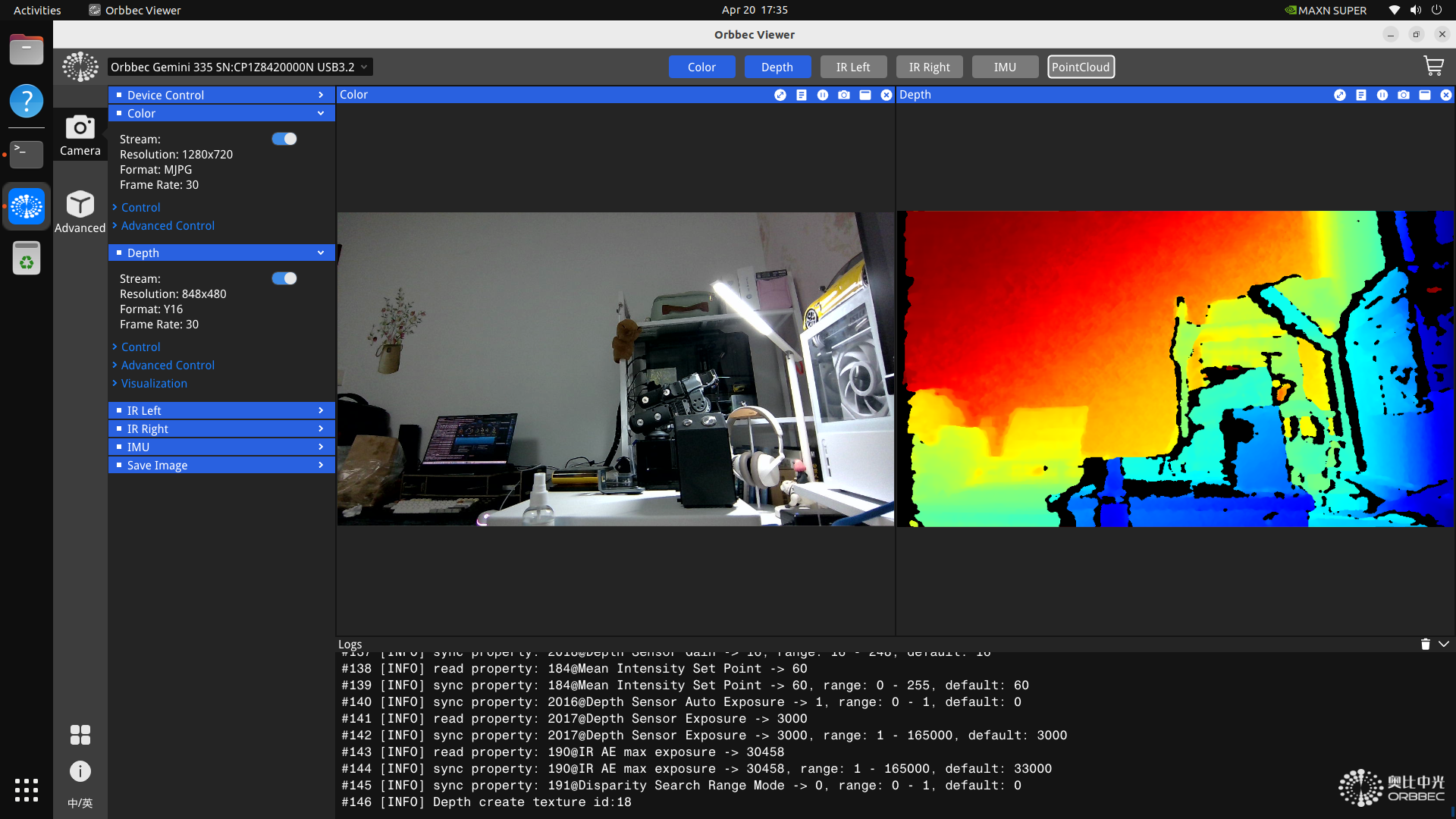The width and height of the screenshot is (1456, 819).
Task: Enable the IMU stream button
Action: pyautogui.click(x=1005, y=67)
